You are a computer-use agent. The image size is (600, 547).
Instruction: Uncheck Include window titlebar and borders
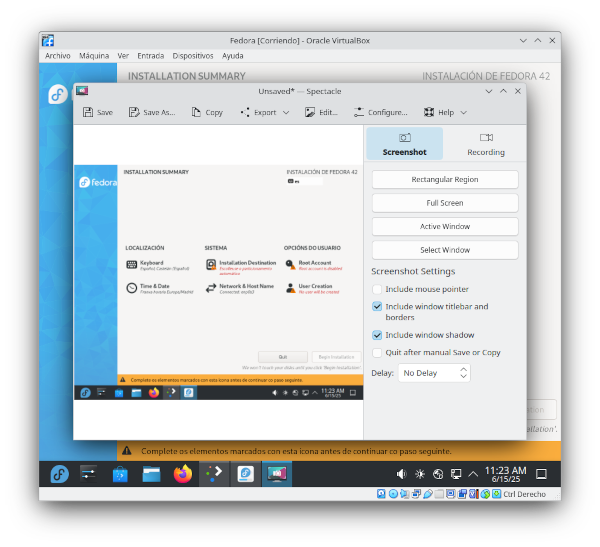coord(377,307)
